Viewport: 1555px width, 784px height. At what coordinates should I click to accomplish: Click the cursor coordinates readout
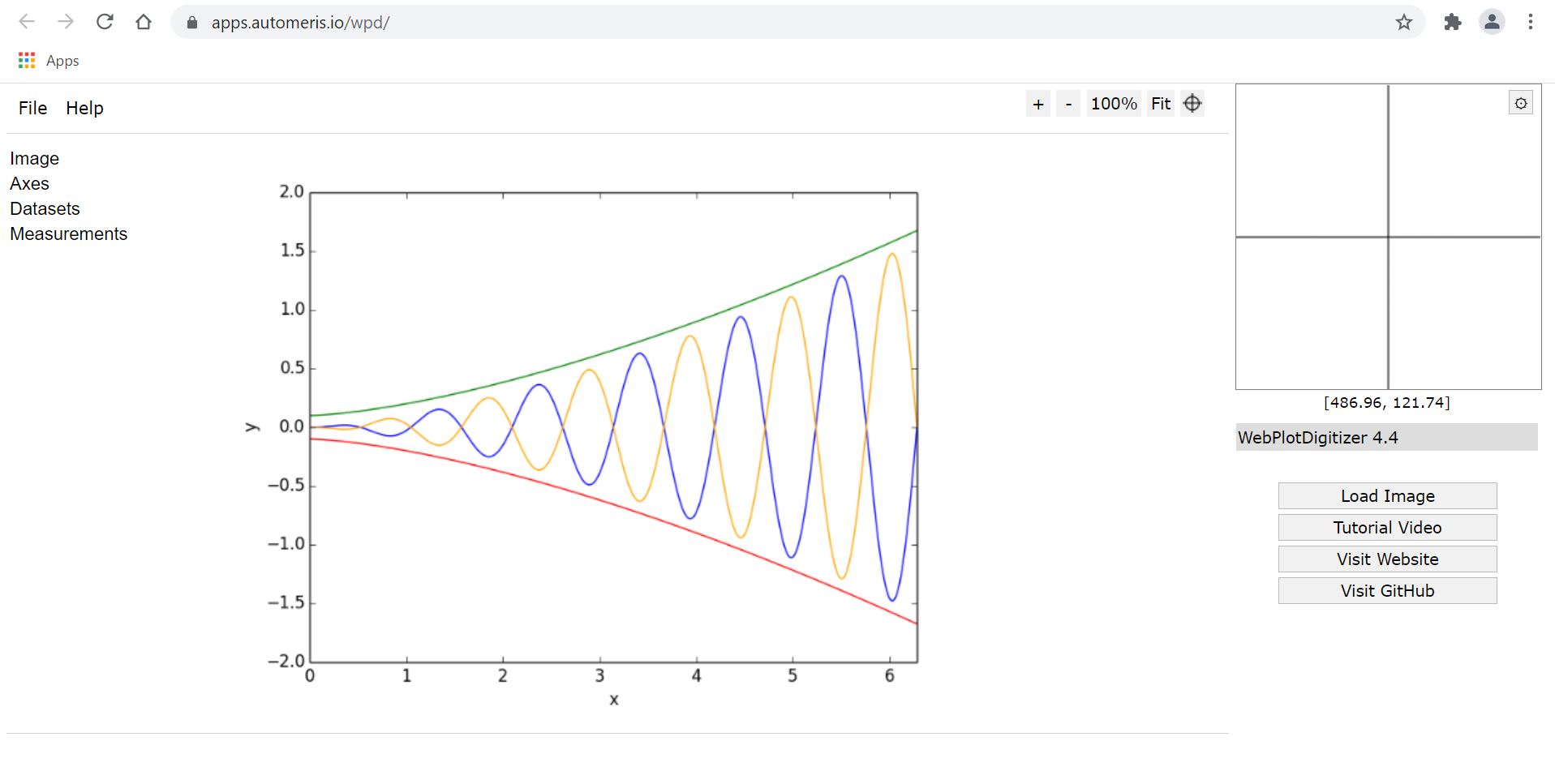tap(1386, 402)
